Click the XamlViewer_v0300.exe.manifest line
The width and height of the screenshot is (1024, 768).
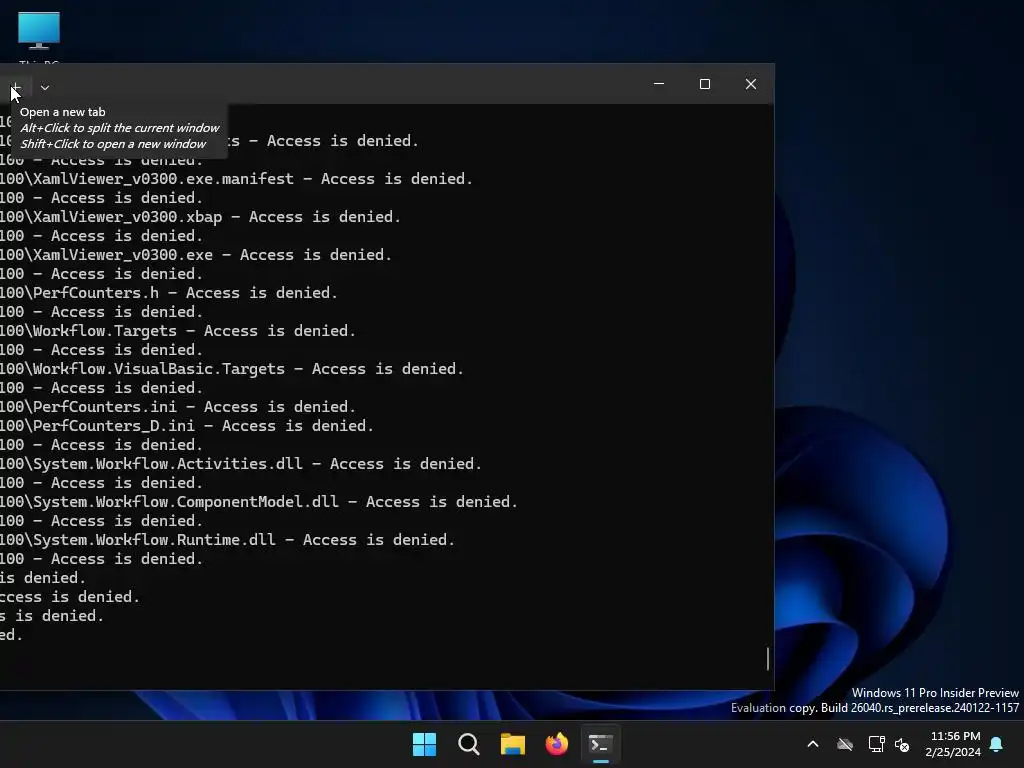point(236,179)
